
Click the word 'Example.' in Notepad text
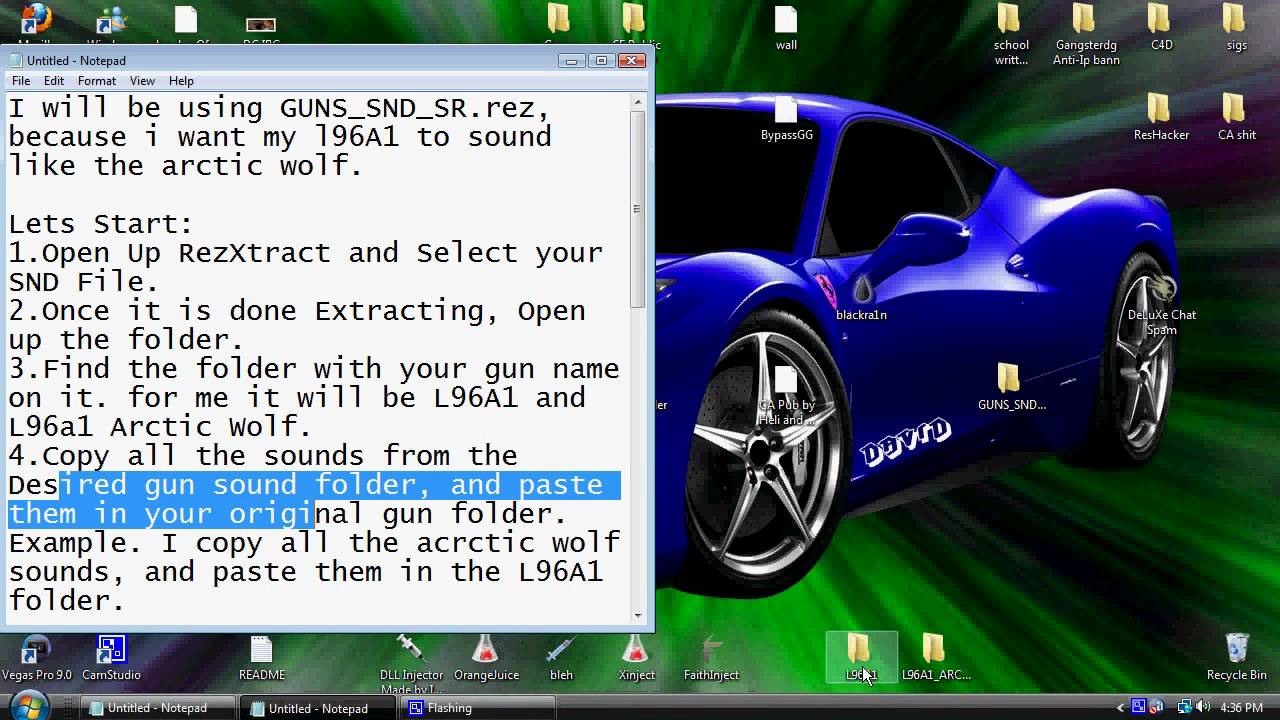pyautogui.click(x=75, y=543)
